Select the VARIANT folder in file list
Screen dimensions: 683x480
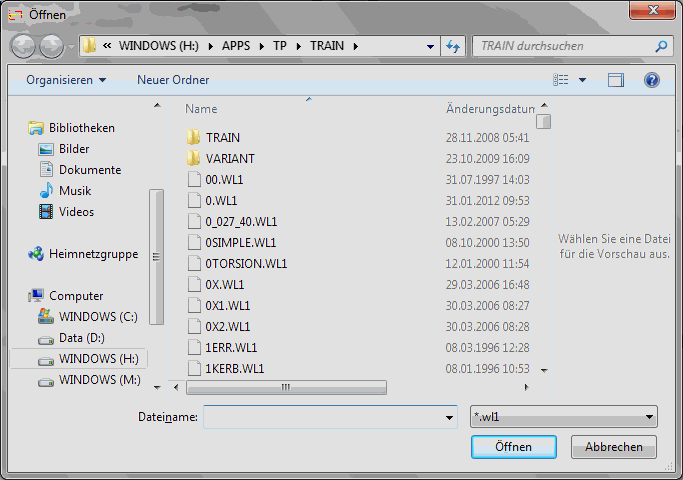[x=229, y=158]
